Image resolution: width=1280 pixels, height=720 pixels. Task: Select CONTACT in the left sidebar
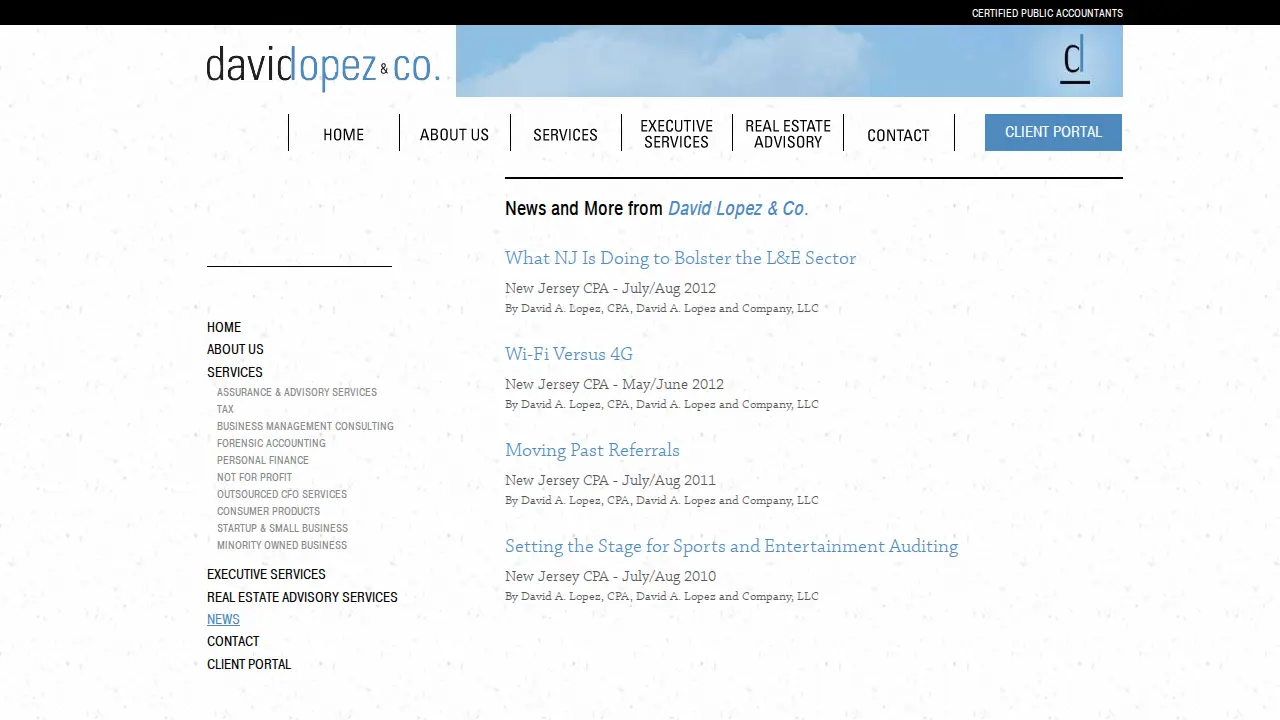point(233,641)
